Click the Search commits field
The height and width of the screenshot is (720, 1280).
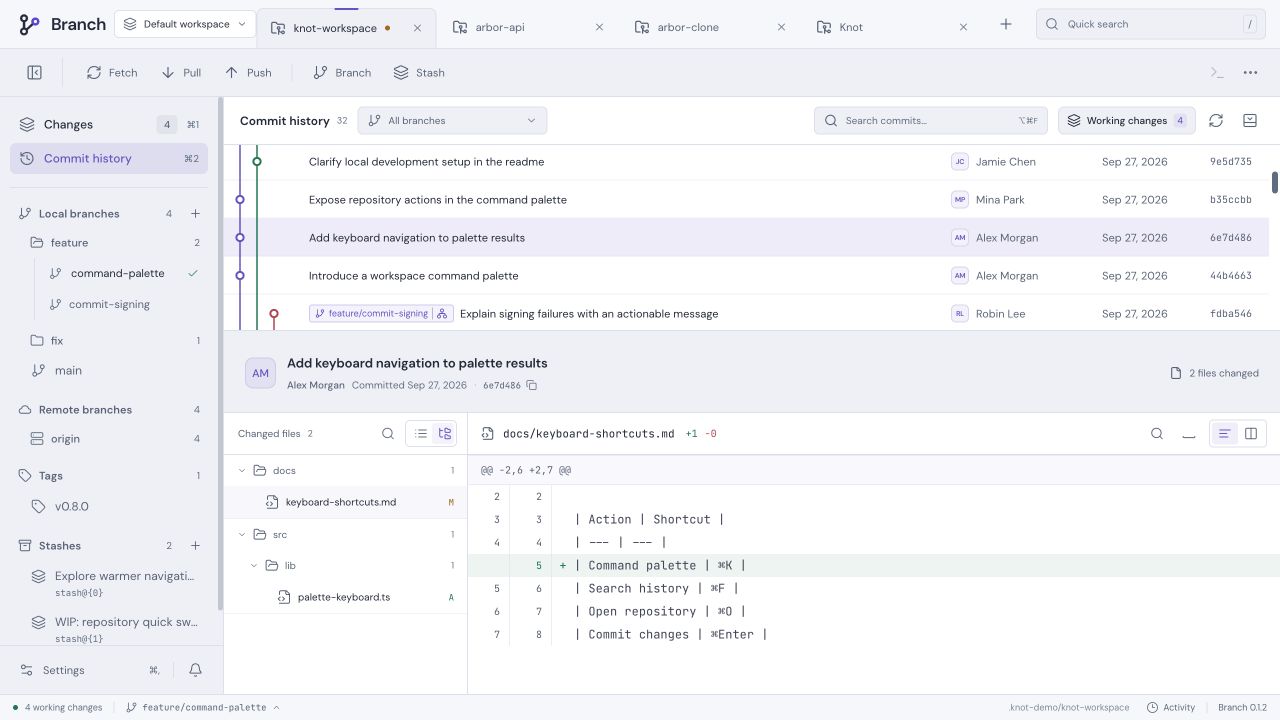930,121
